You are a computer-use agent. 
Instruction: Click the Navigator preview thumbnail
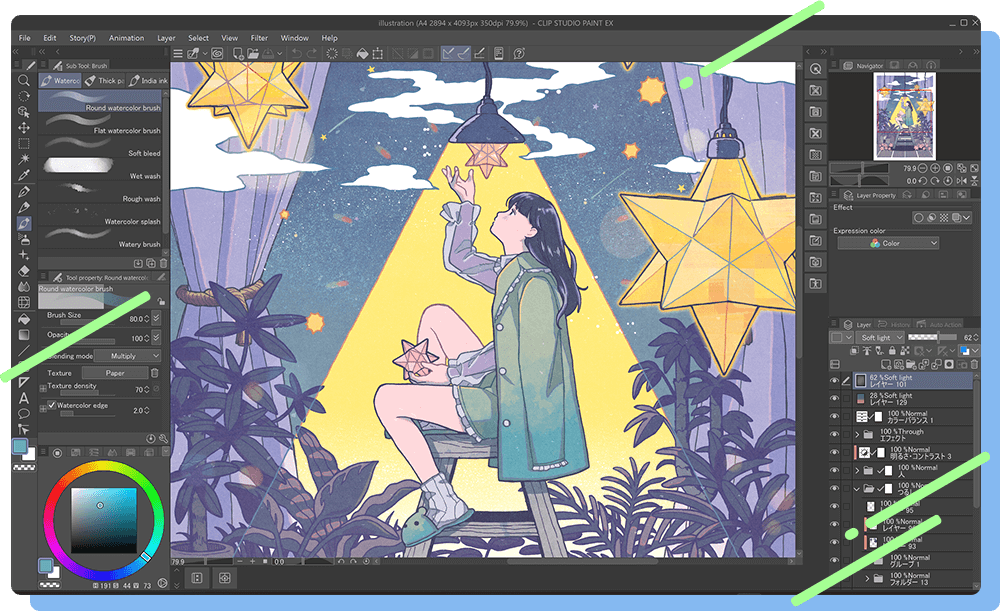click(x=905, y=118)
